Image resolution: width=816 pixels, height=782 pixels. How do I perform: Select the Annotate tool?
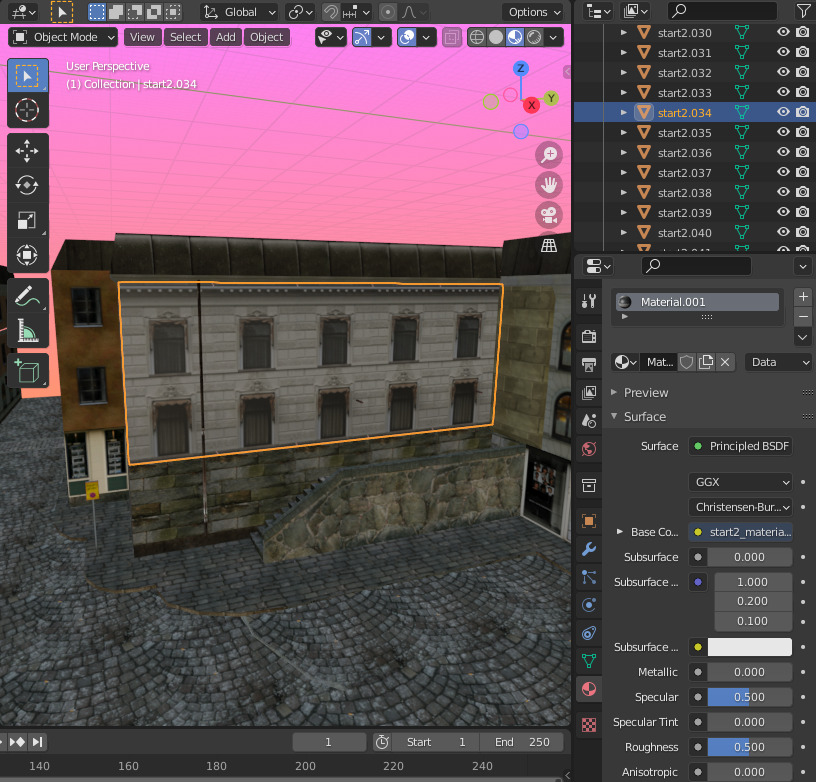point(28,294)
